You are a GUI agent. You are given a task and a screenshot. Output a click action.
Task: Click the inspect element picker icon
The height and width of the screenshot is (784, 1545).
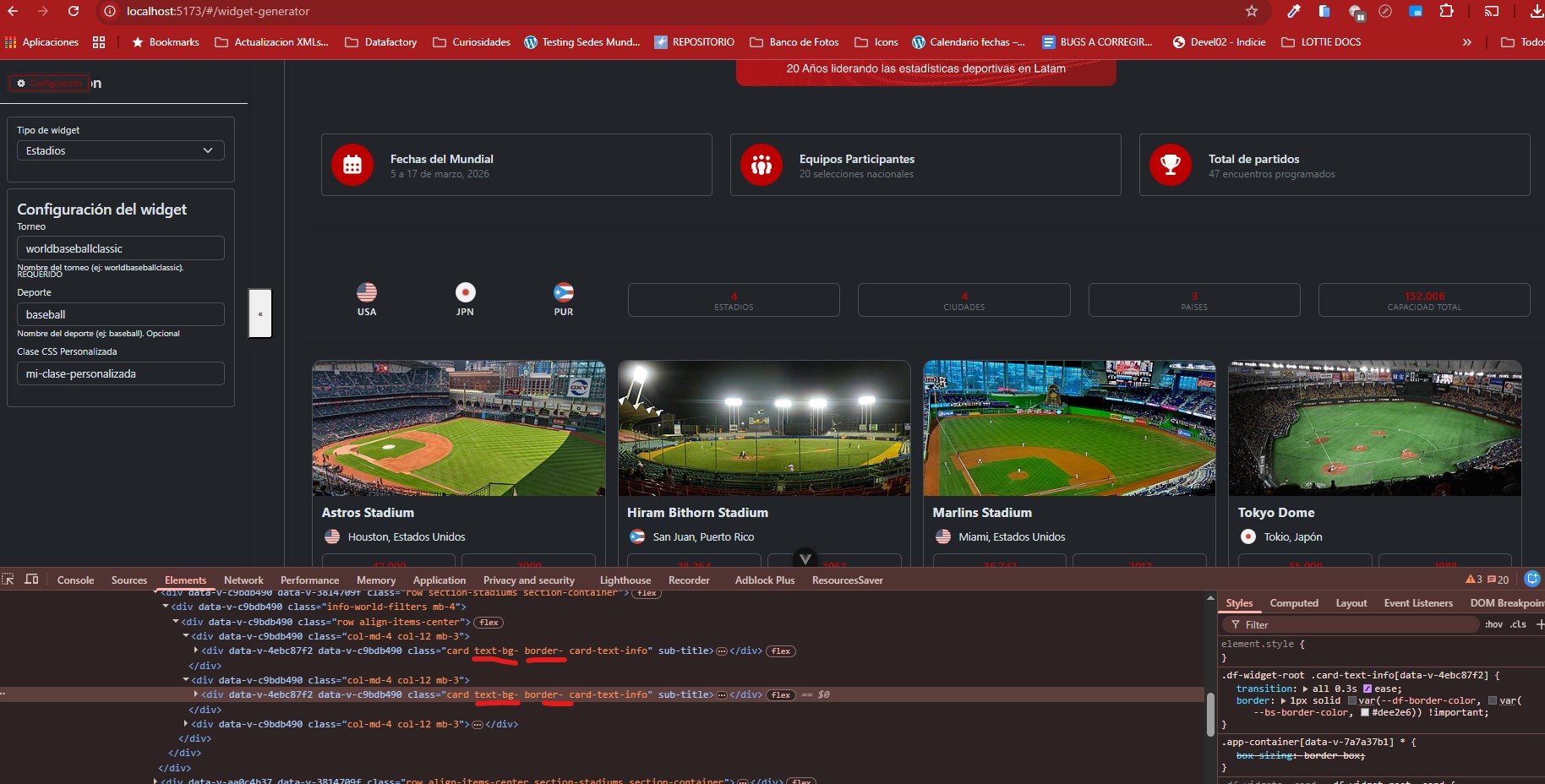click(x=8, y=579)
